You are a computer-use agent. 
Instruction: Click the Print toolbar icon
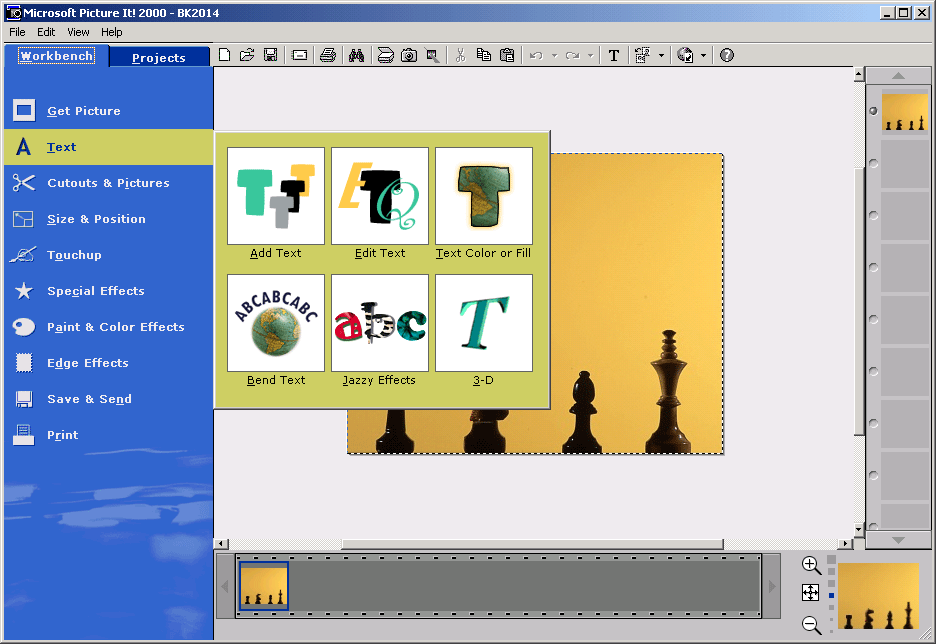328,56
